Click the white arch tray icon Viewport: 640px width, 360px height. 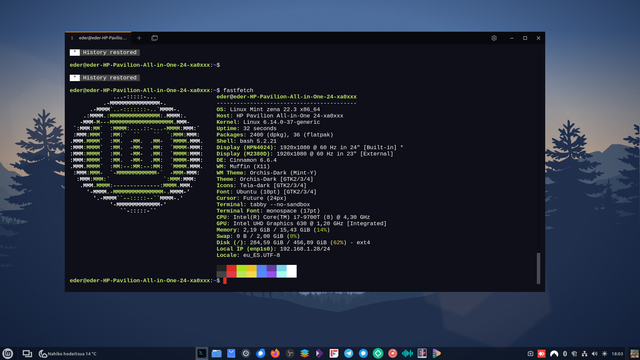pyautogui.click(x=554, y=354)
